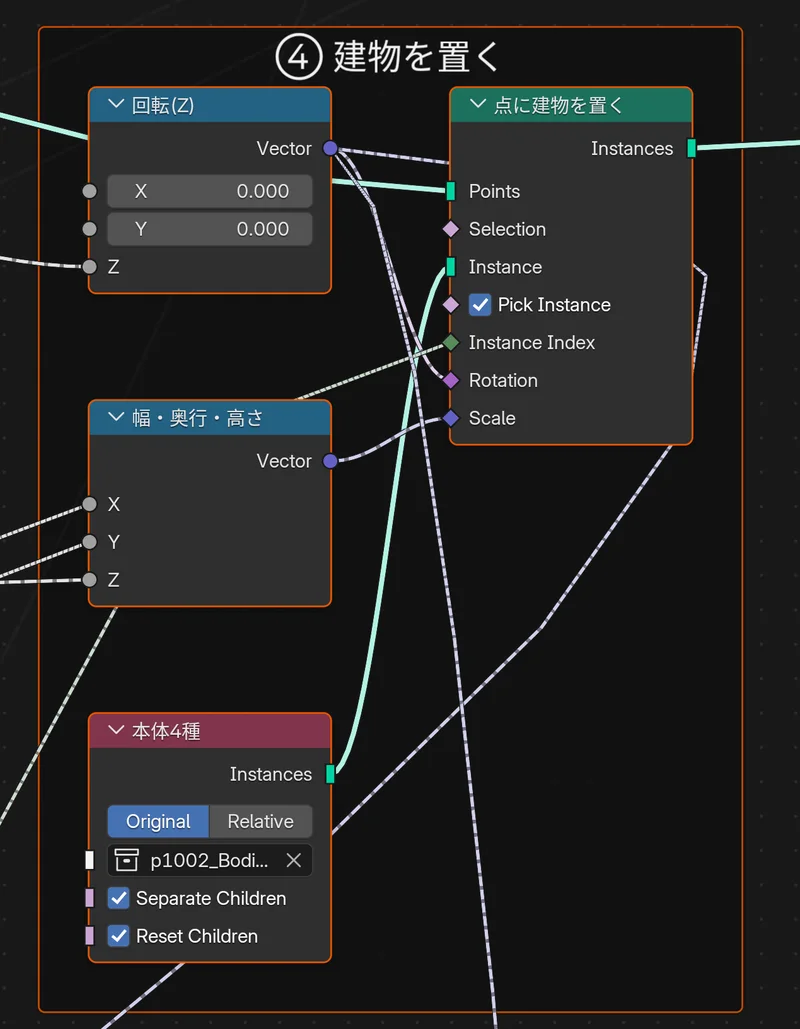This screenshot has height=1029, width=800.
Task: Click the Selection label text
Action: (x=507, y=229)
